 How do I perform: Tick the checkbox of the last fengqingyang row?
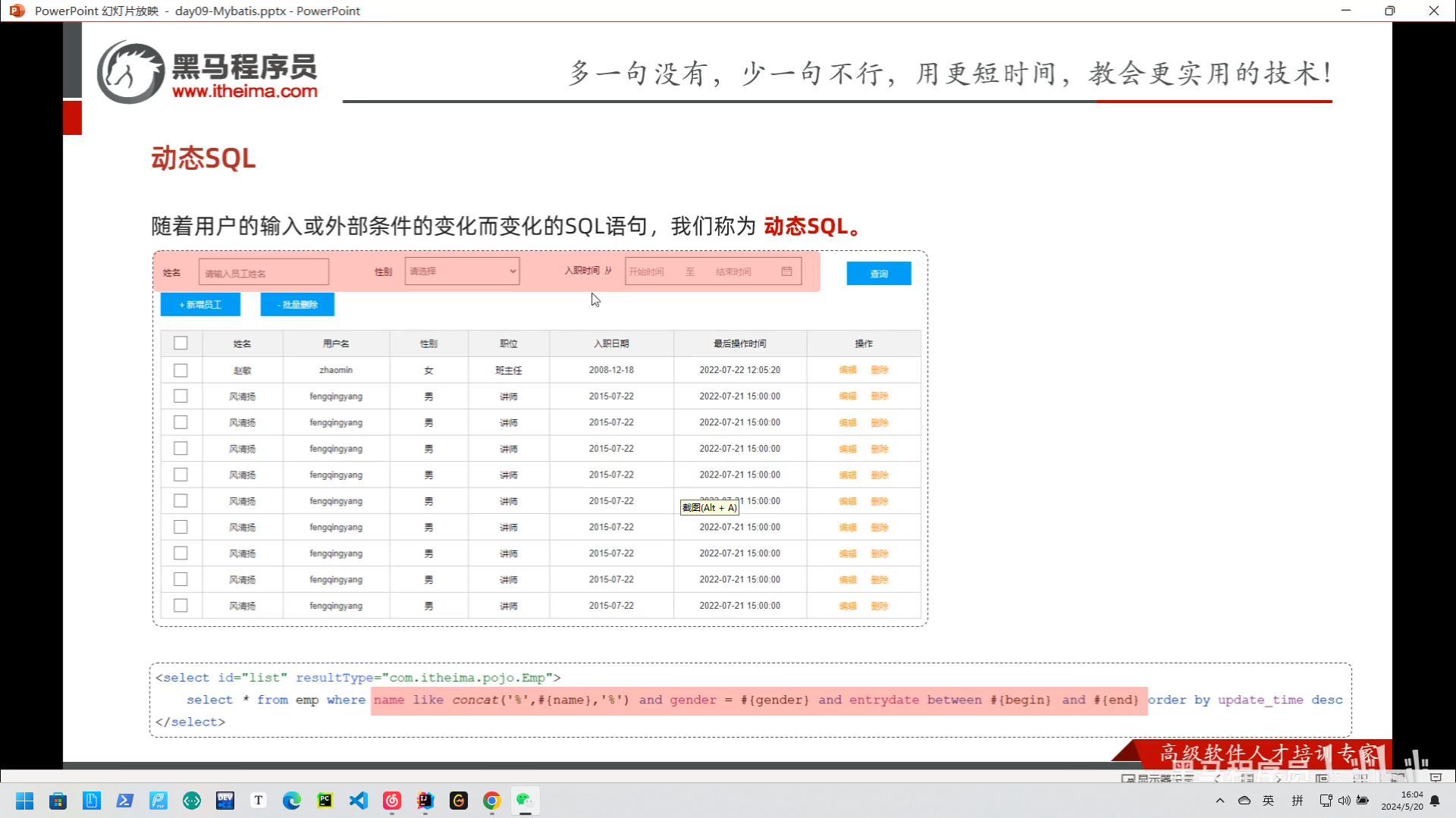[x=180, y=606]
